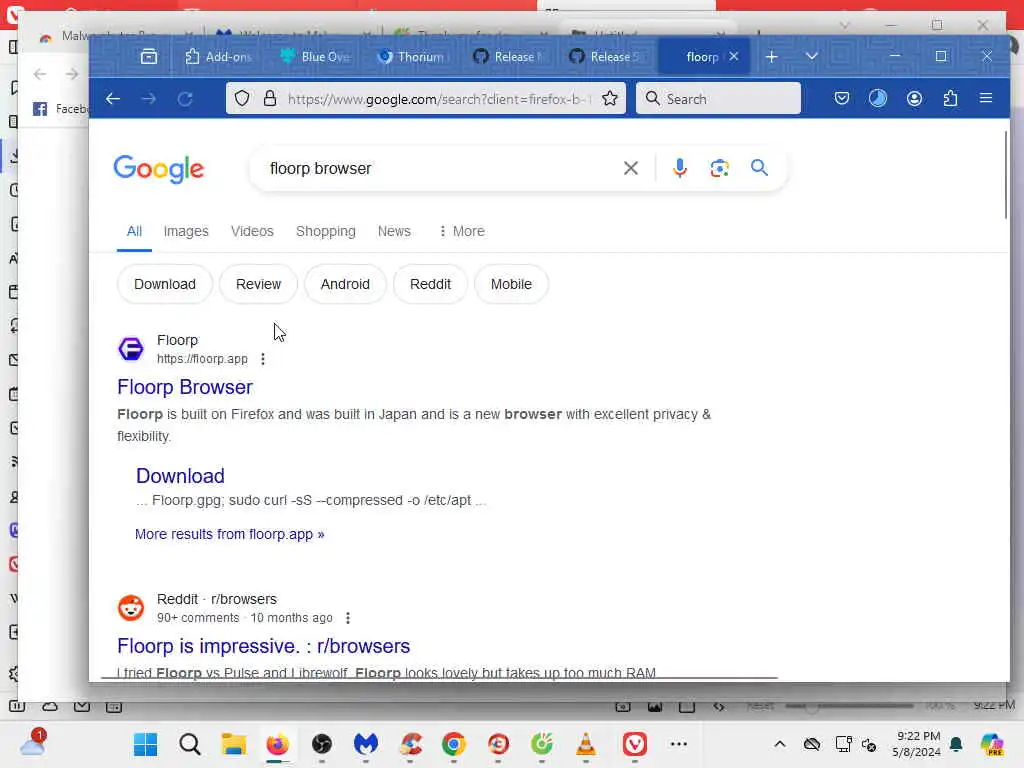Select the All results tab
This screenshot has width=1024, height=768.
(x=135, y=231)
